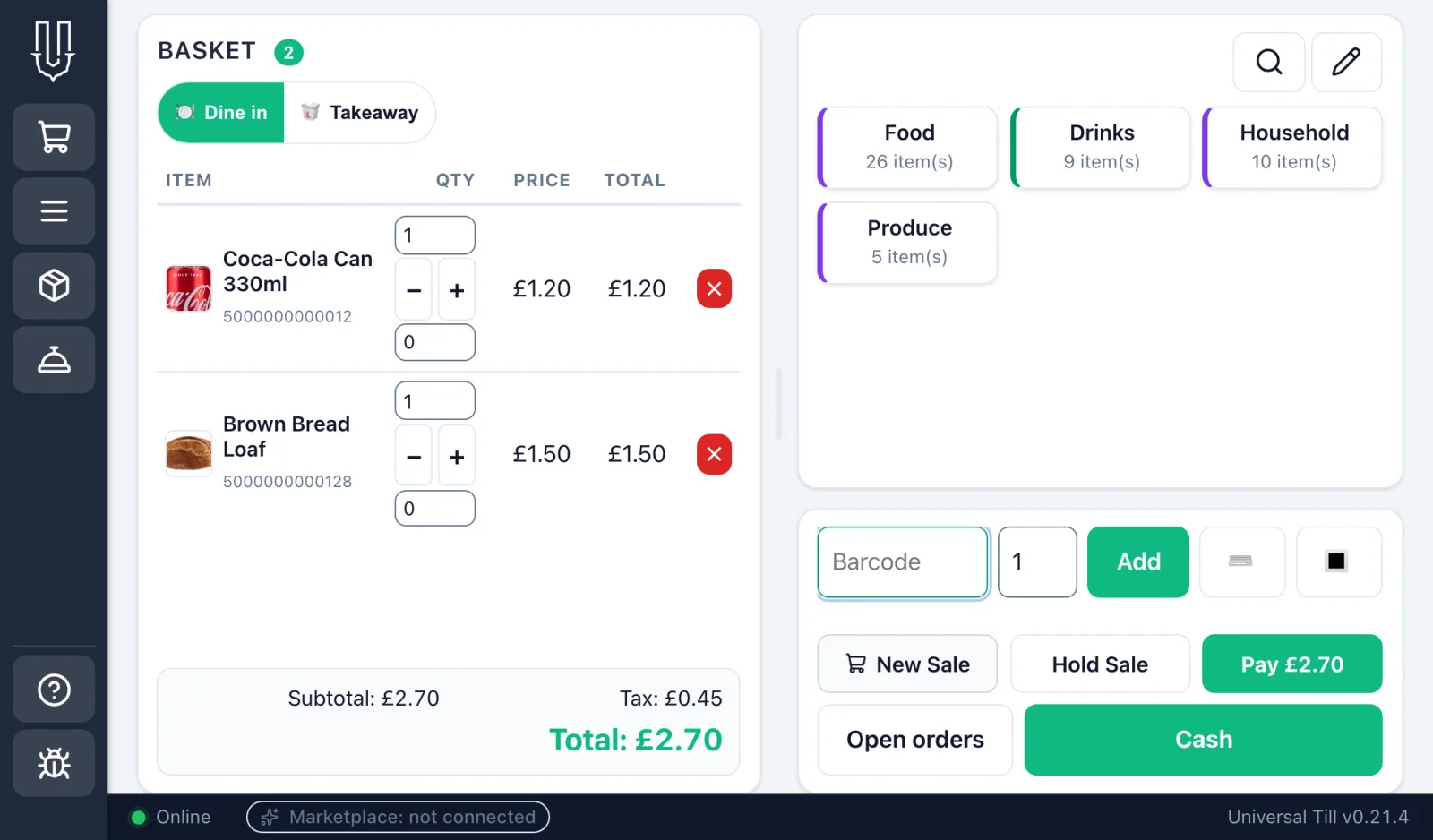
Task: Click the Pay £2.70 button
Action: (x=1291, y=664)
